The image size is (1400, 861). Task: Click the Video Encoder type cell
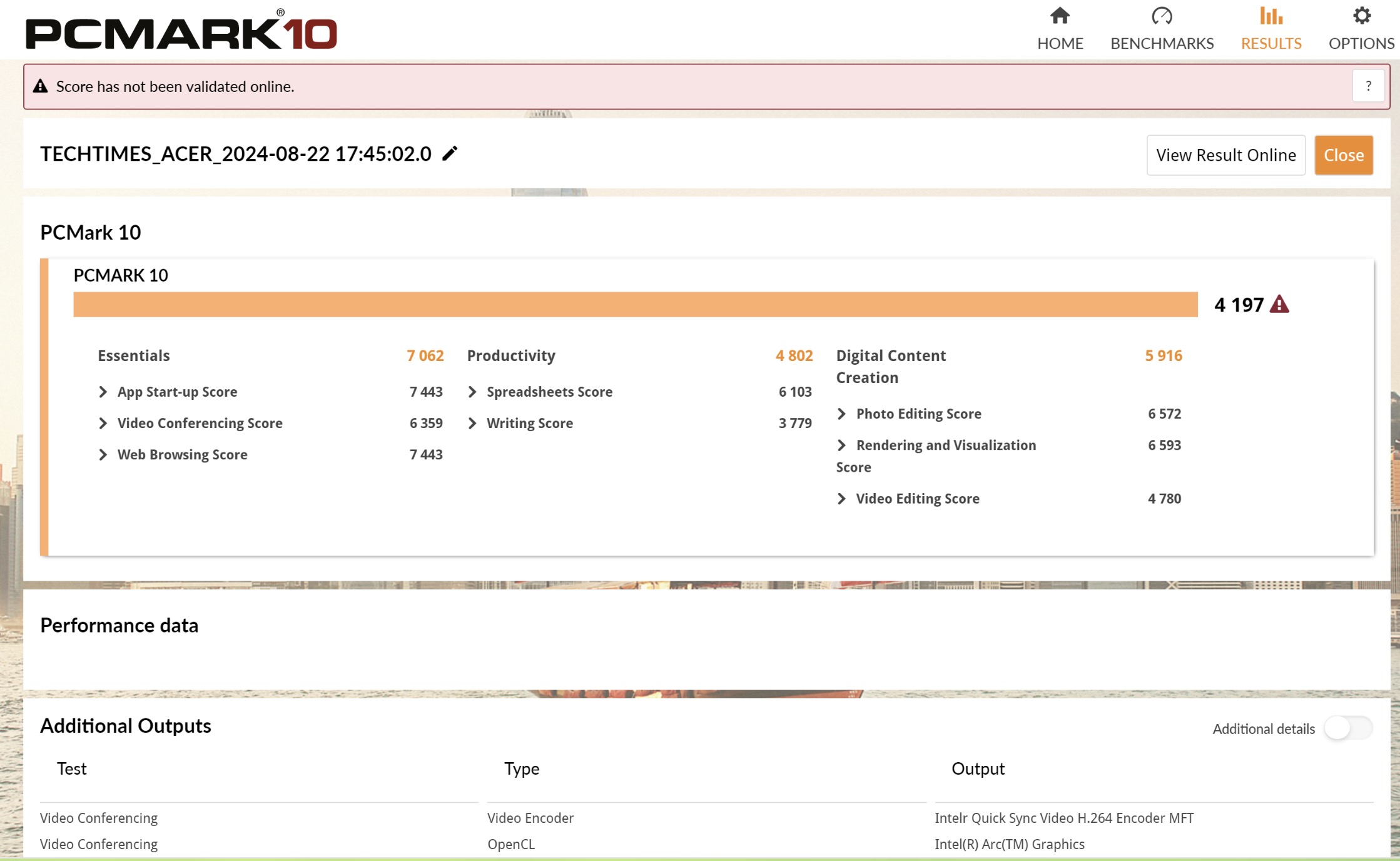(530, 818)
